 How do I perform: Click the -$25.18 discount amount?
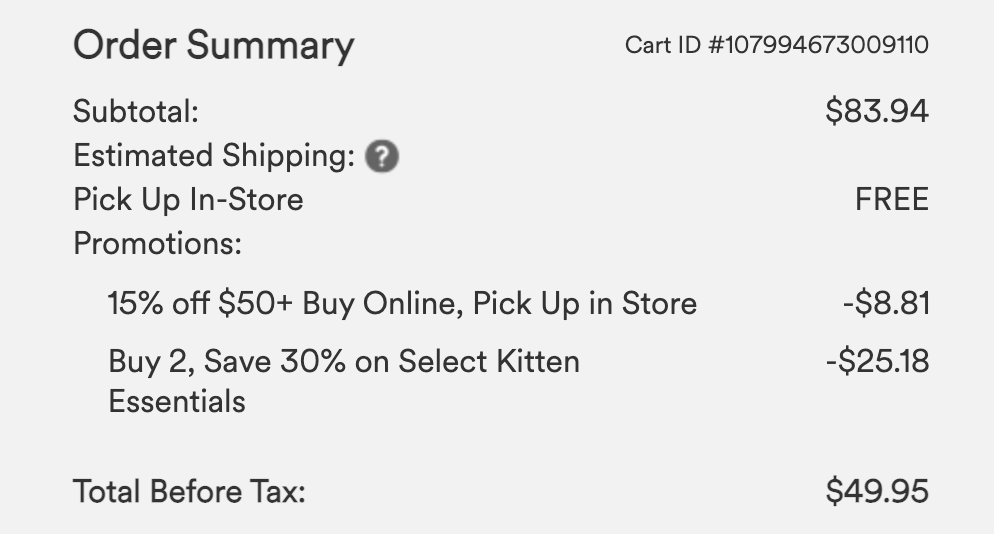[x=878, y=361]
